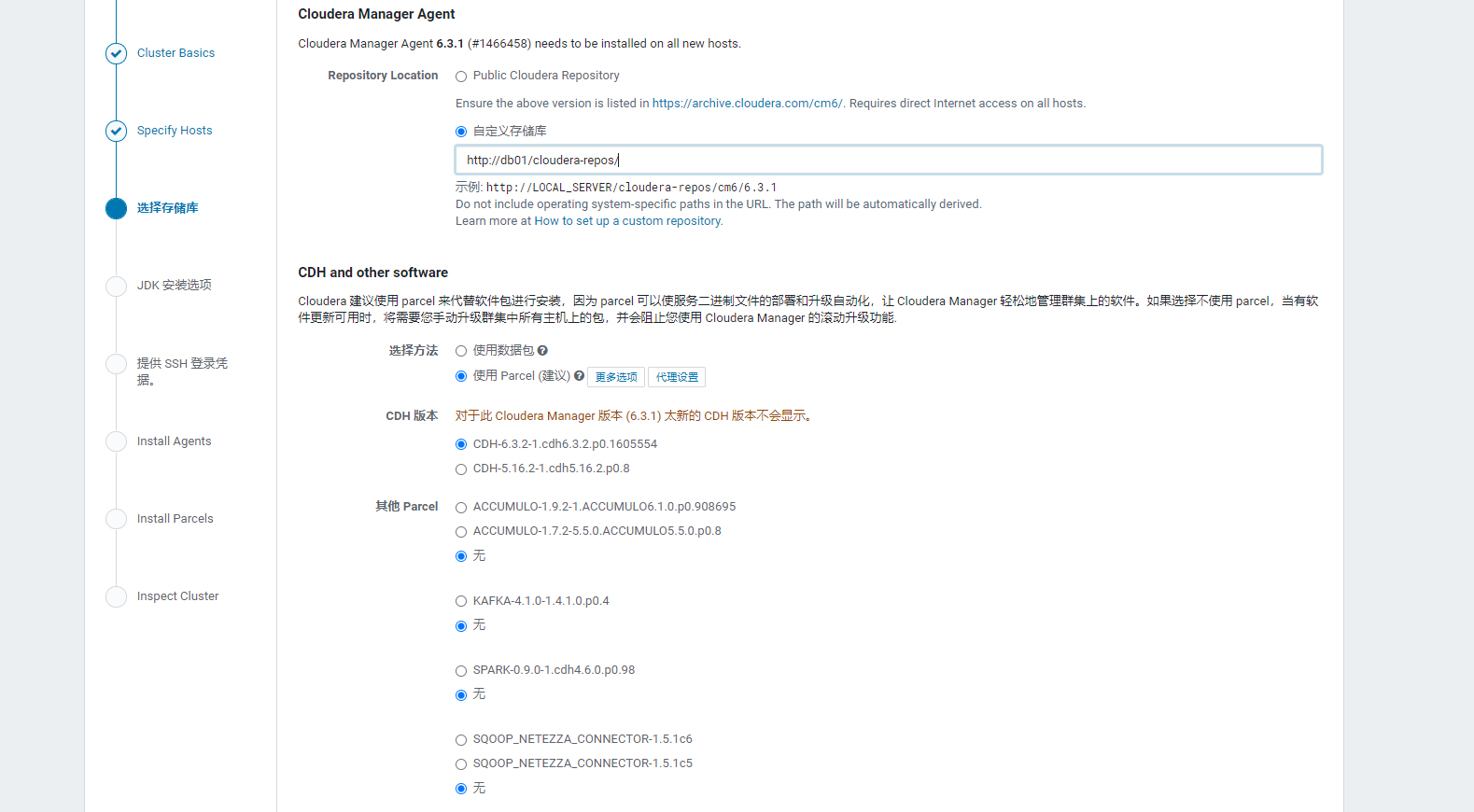Focus the custom repository URL input field
The height and width of the screenshot is (812, 1474).
(889, 160)
